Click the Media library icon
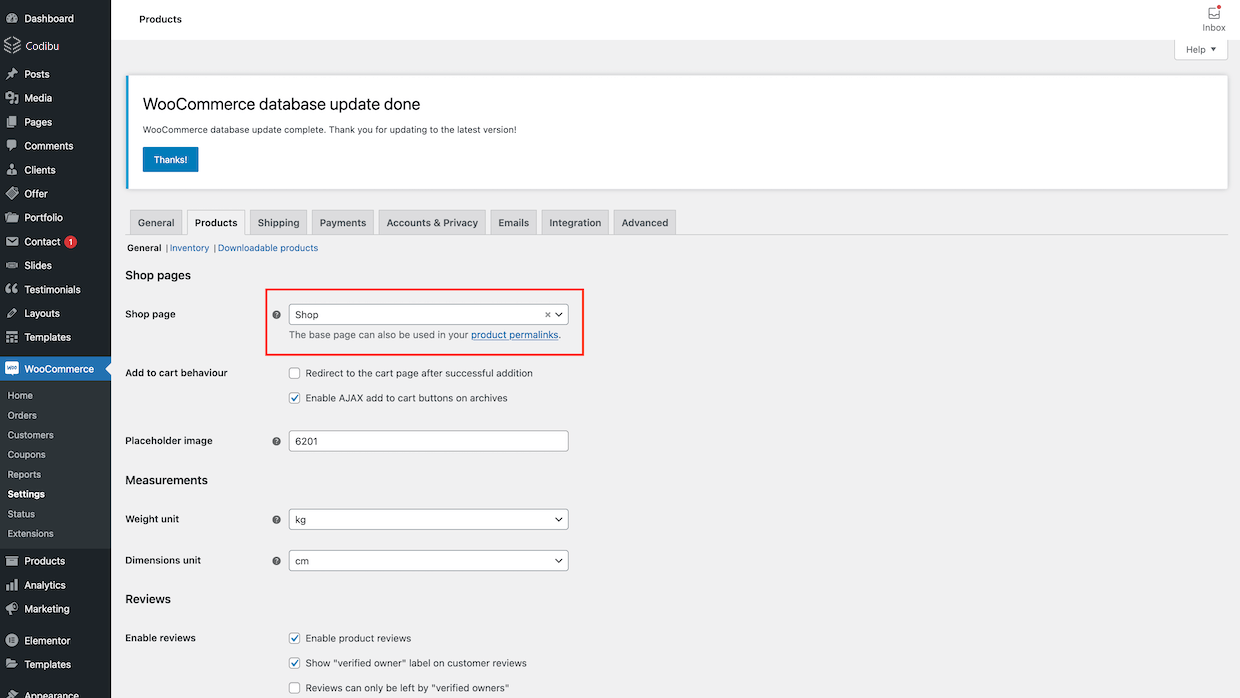The height and width of the screenshot is (698, 1240). (12, 98)
